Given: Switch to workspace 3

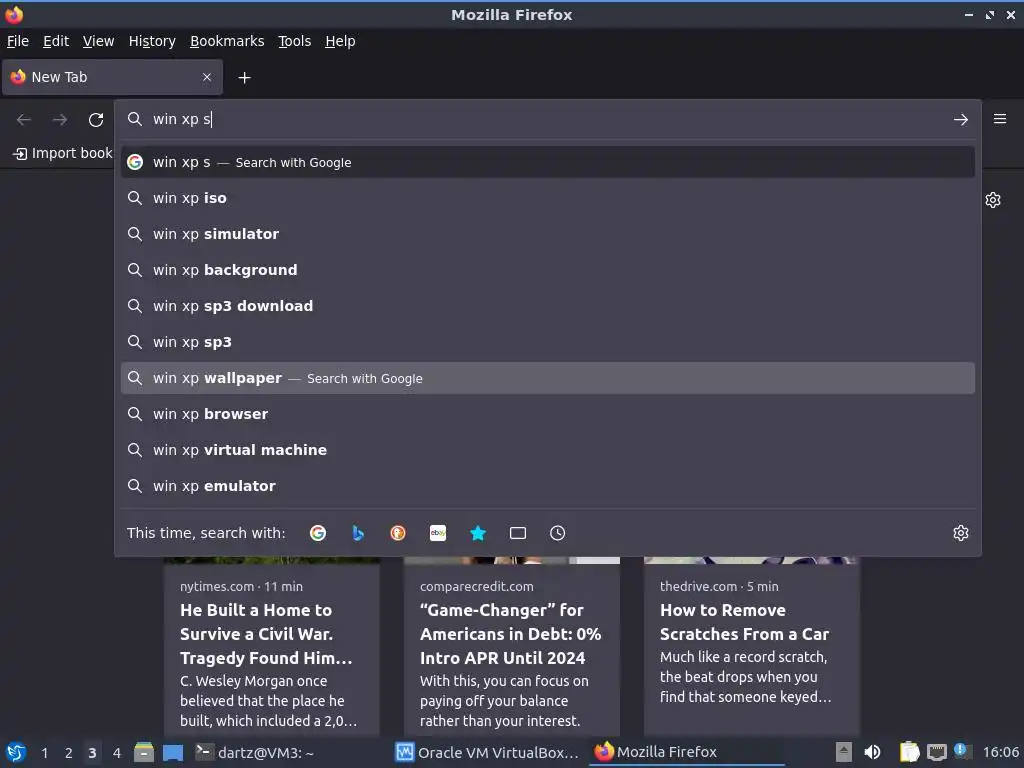Looking at the screenshot, I should point(92,753).
